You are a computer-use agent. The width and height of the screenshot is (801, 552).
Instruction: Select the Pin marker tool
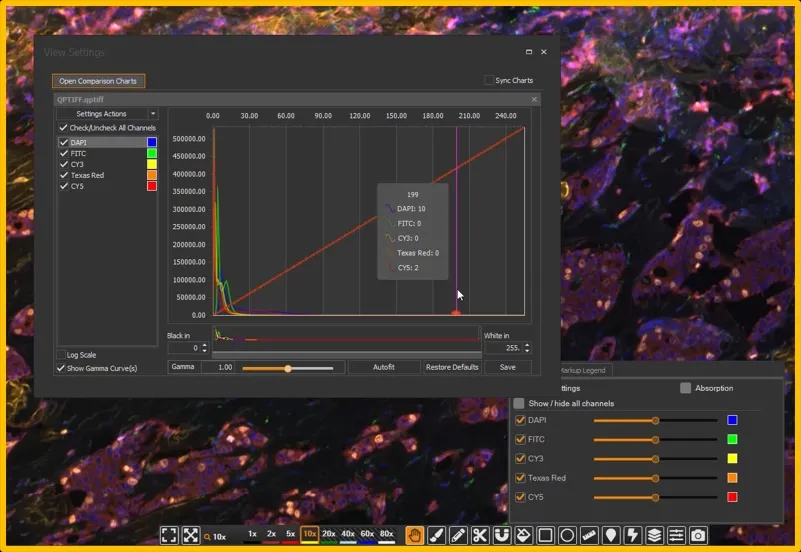coord(611,535)
